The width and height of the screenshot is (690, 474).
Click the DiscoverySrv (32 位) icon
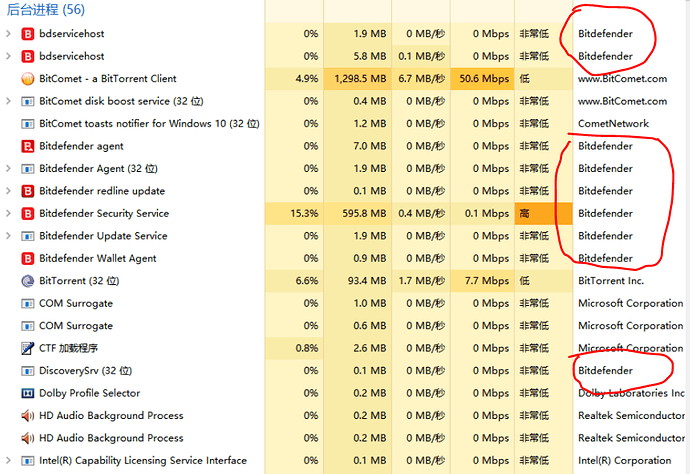(x=27, y=371)
